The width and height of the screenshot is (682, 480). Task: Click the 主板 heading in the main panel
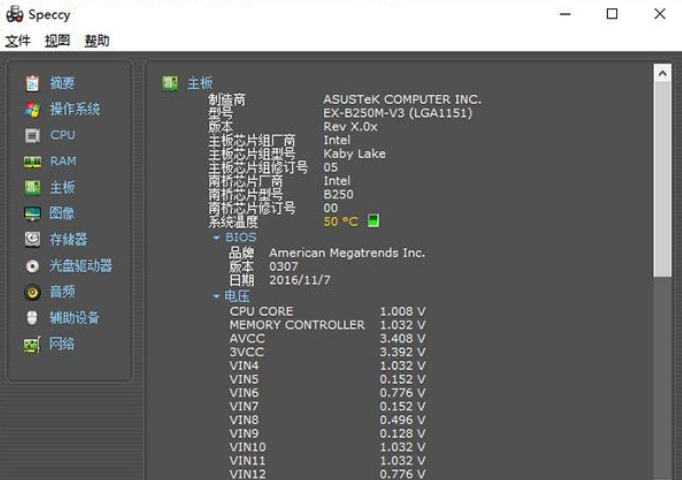[200, 83]
